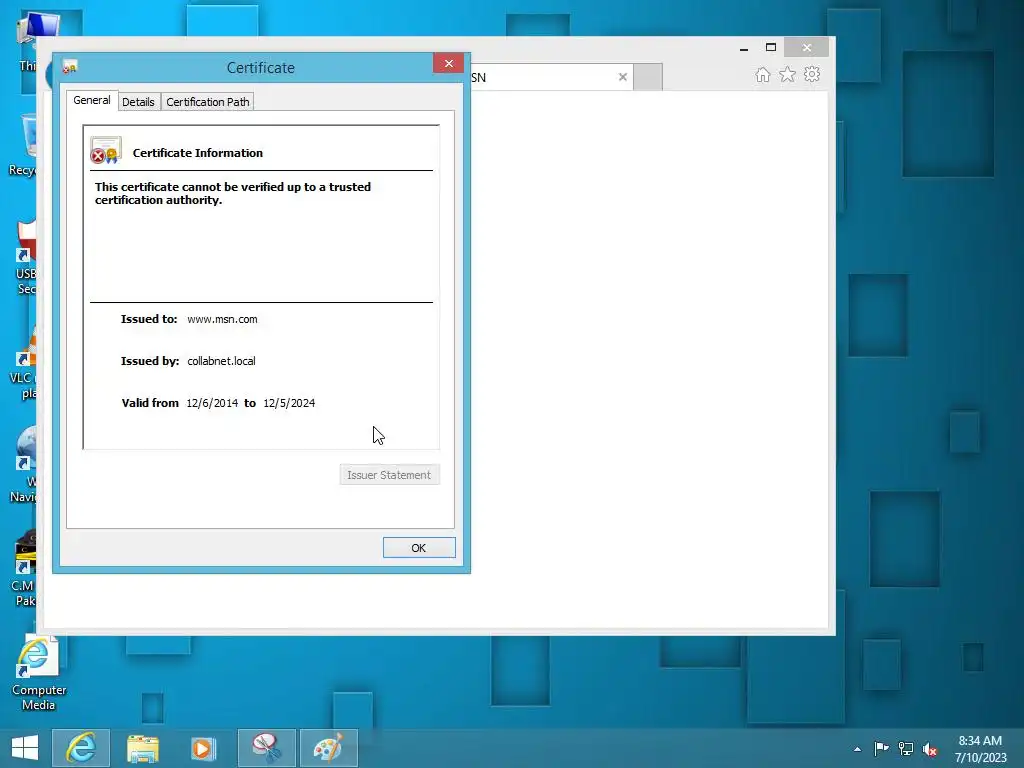
Task: Click the 'collabnet.local' issuer value
Action: tap(221, 361)
